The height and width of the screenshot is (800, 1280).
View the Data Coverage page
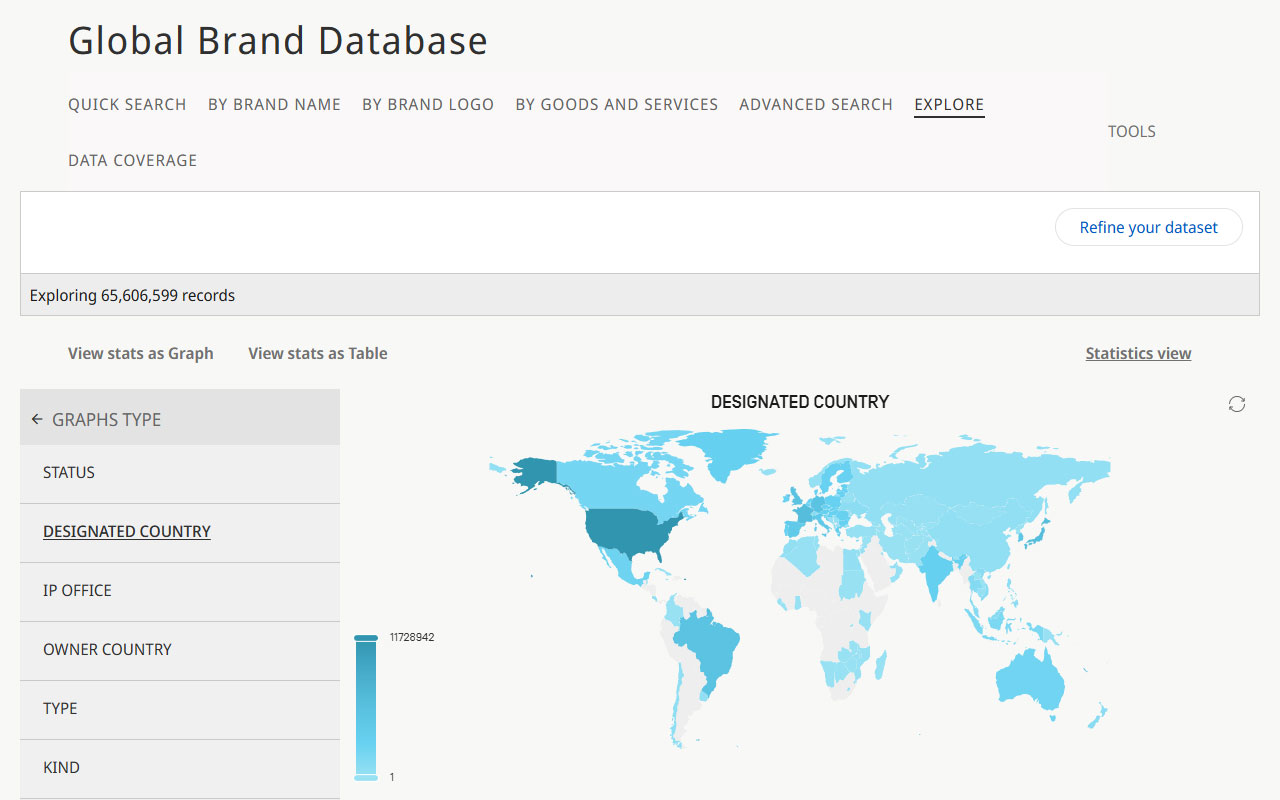click(132, 160)
